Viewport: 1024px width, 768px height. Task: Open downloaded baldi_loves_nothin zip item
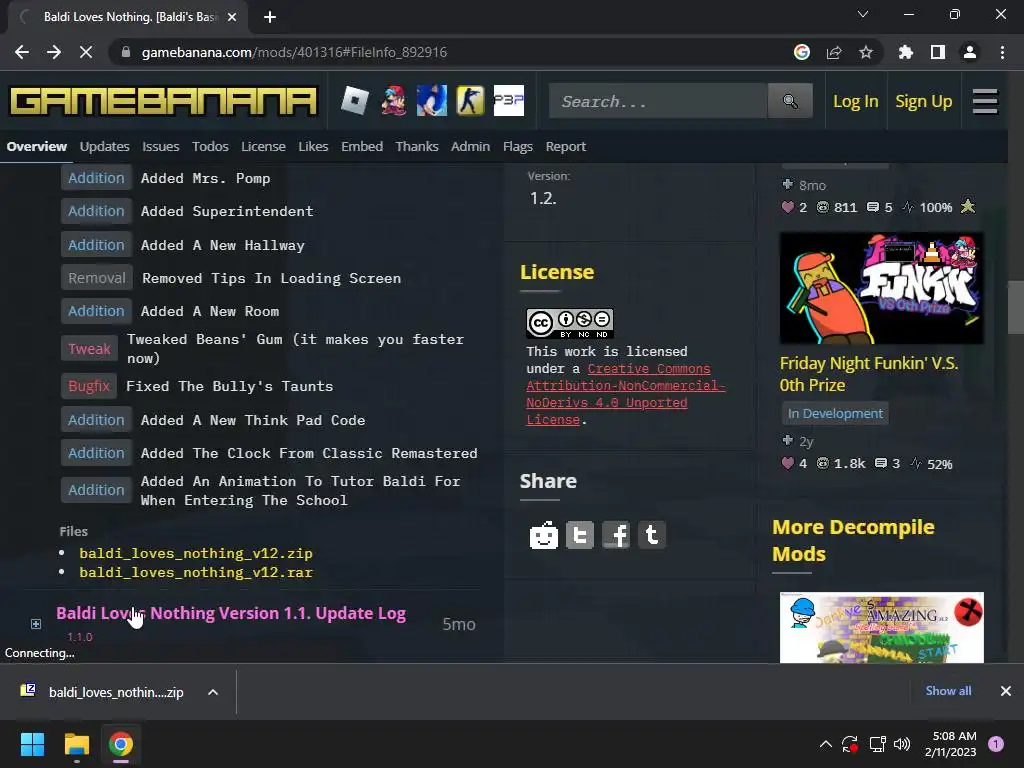coord(102,692)
